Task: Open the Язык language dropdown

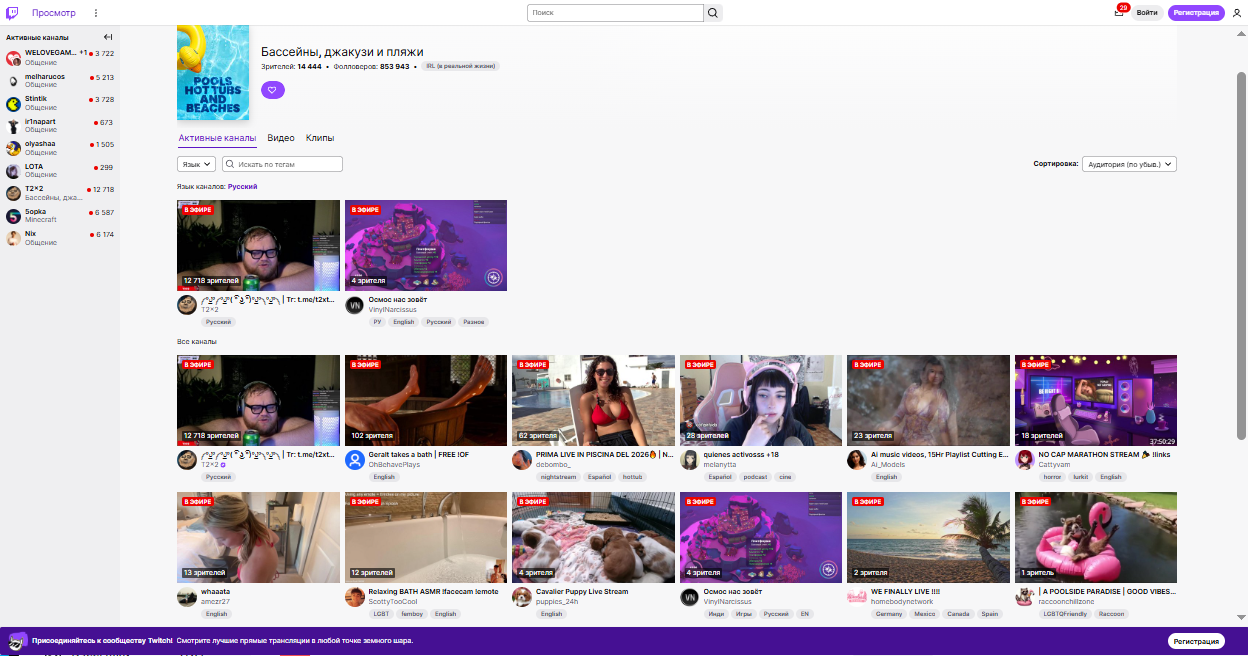Action: pyautogui.click(x=196, y=164)
